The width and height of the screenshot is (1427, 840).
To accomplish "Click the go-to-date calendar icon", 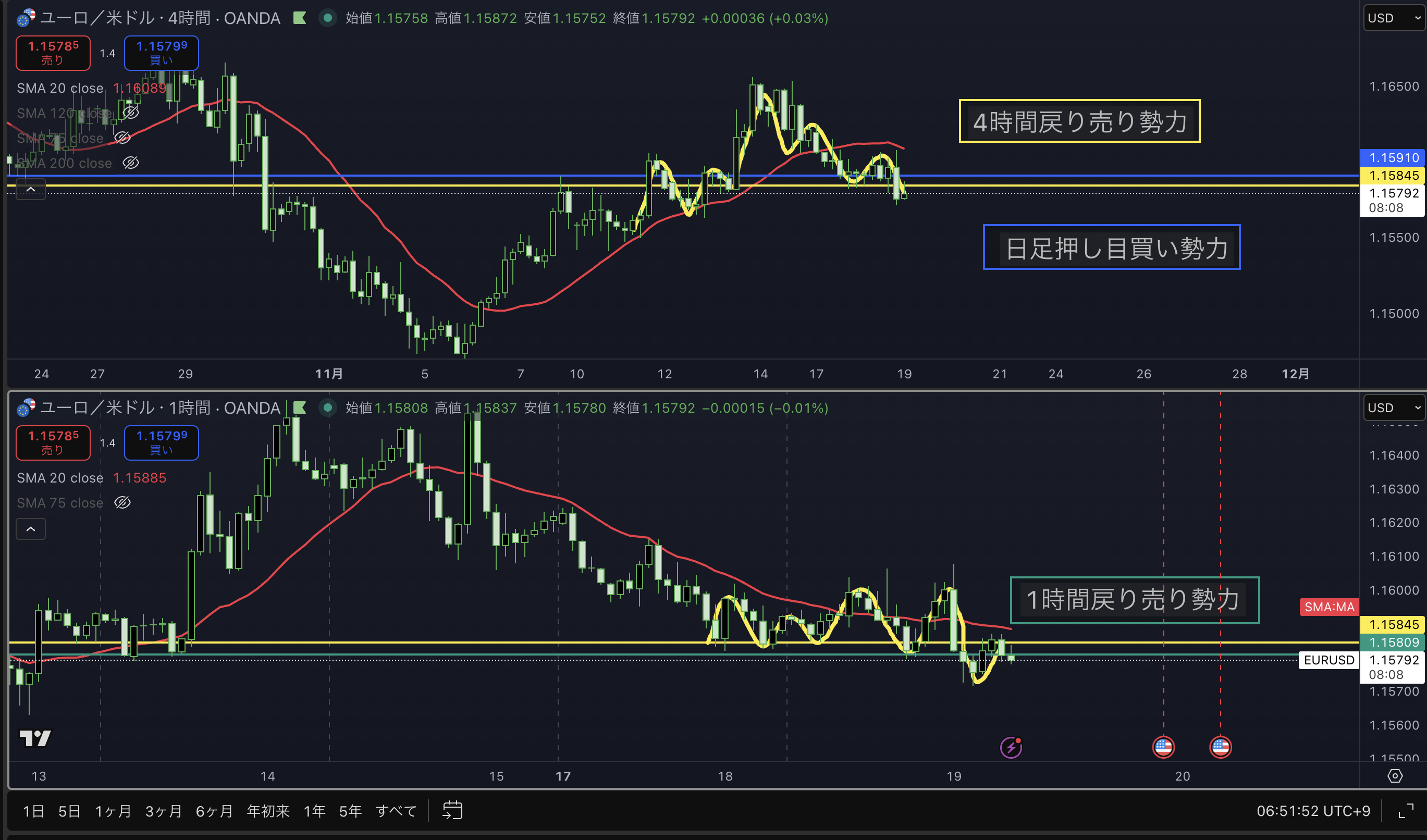I will point(452,811).
